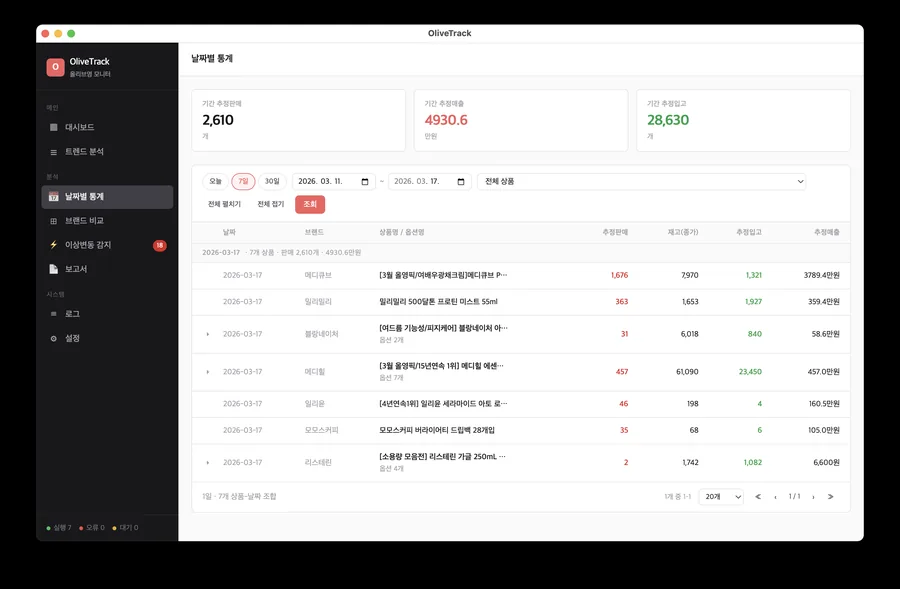Open calendar picker on start date field
The image size is (900, 589).
365,182
